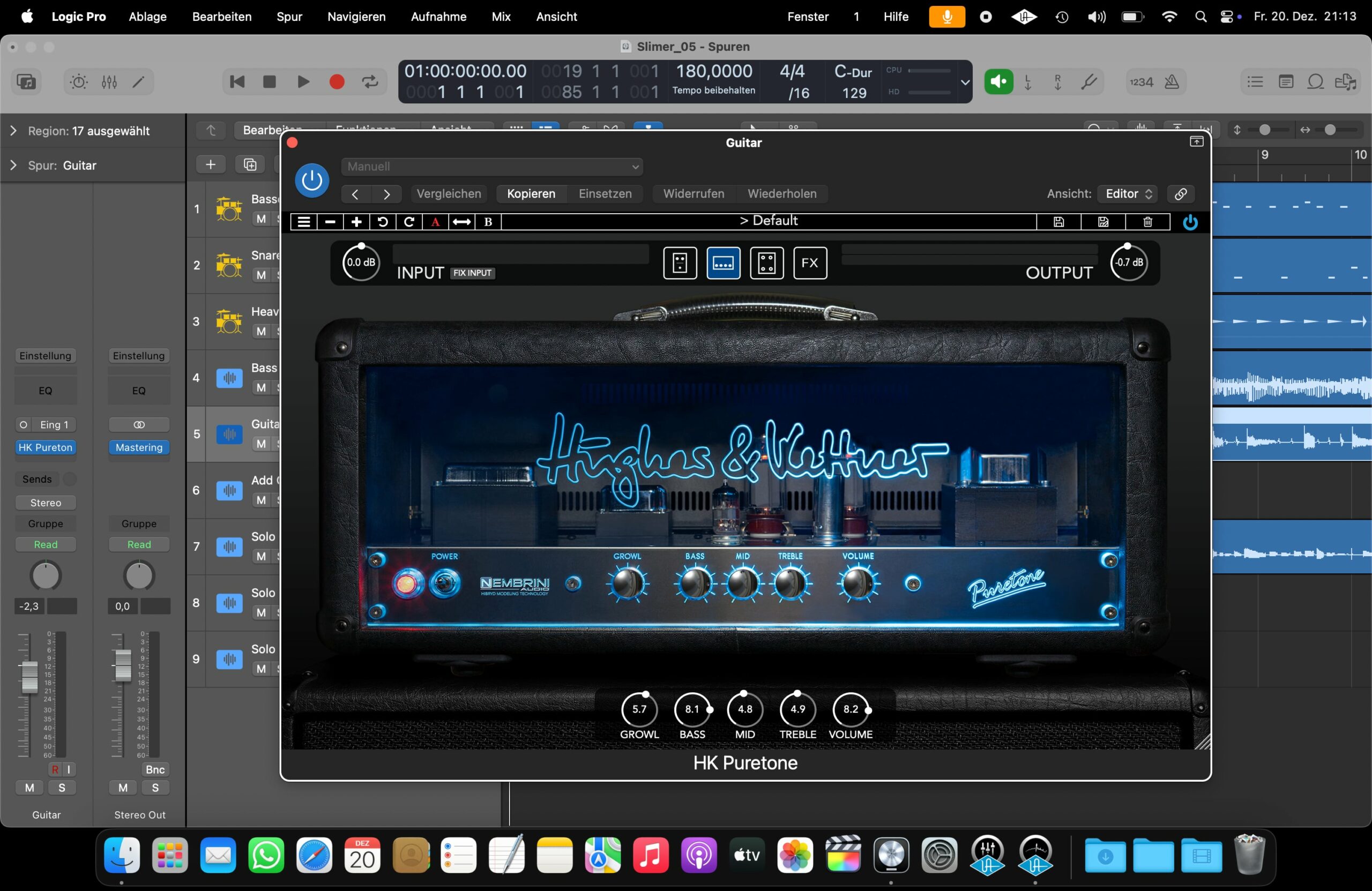The width and height of the screenshot is (1372, 891).
Task: Click the red Record button
Action: pyautogui.click(x=337, y=82)
